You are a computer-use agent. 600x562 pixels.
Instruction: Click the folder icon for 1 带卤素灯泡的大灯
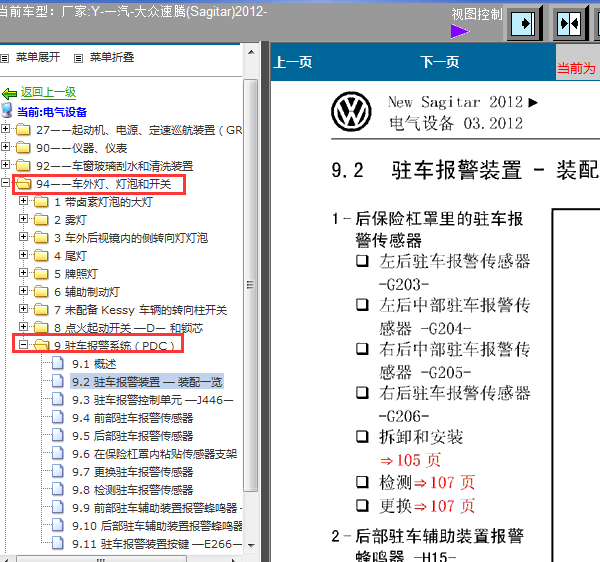[41, 202]
